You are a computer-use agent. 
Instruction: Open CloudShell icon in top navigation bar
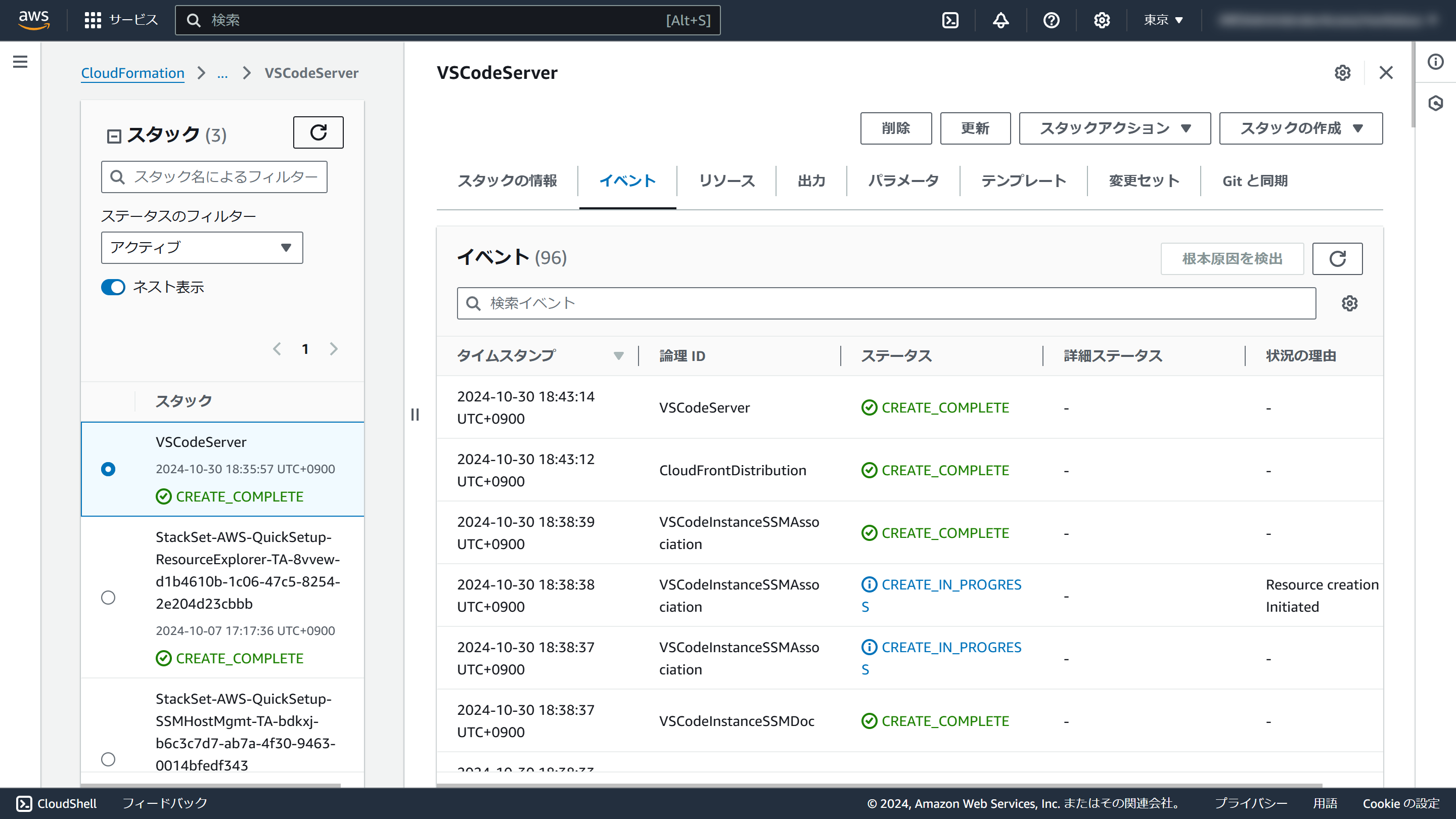(x=950, y=20)
